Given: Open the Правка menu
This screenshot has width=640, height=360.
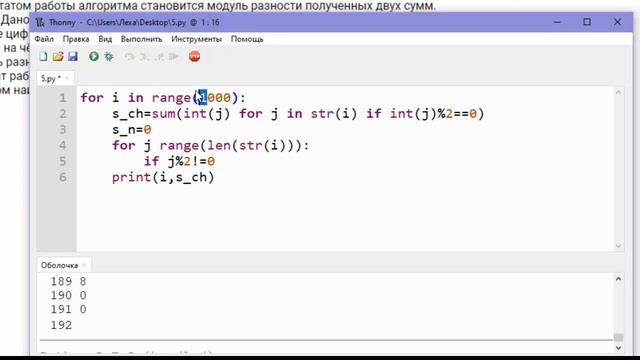Looking at the screenshot, I should coord(76,39).
